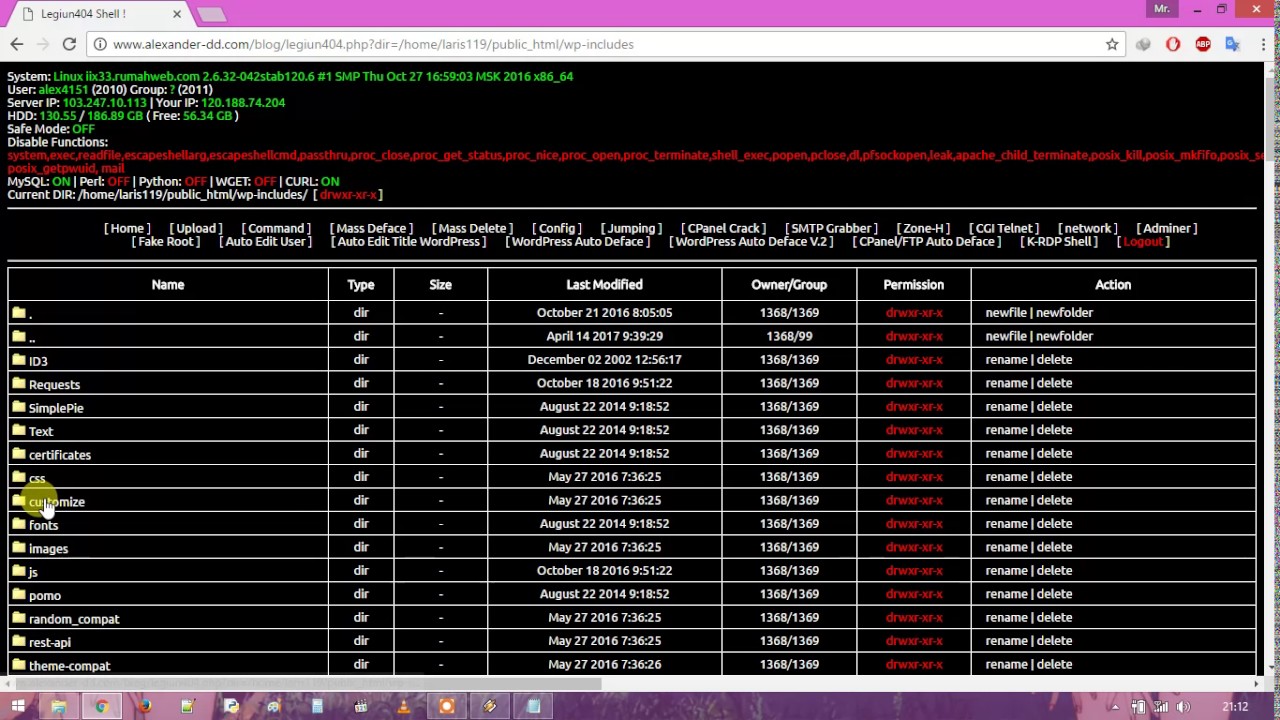Click the taskbar clock showing 21:12

[x=1235, y=707]
